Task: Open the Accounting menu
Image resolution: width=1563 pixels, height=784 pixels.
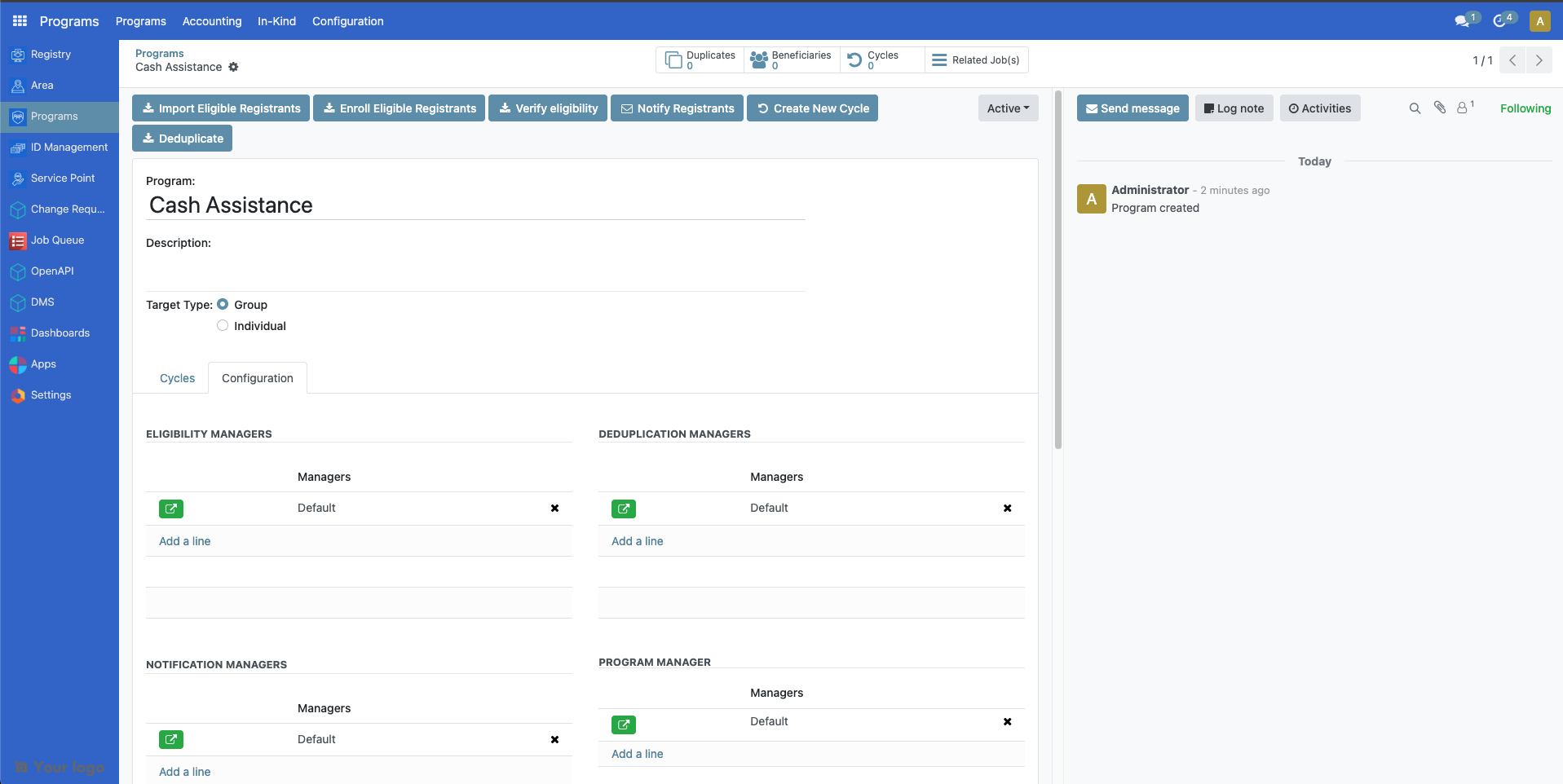Action: point(211,21)
